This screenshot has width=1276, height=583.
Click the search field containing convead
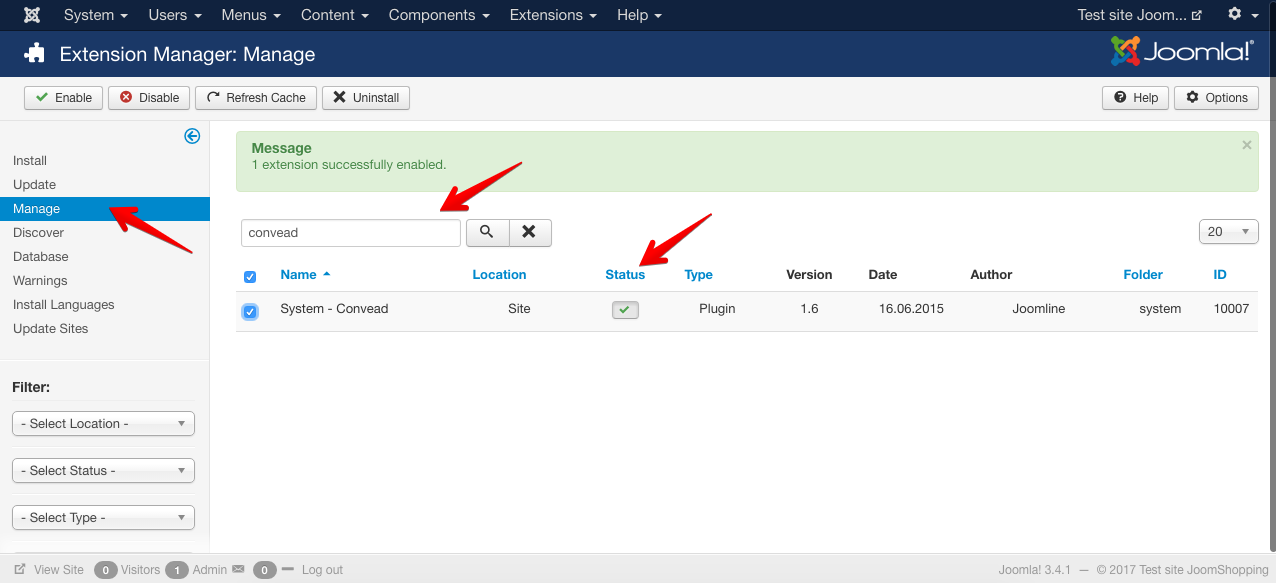click(351, 233)
